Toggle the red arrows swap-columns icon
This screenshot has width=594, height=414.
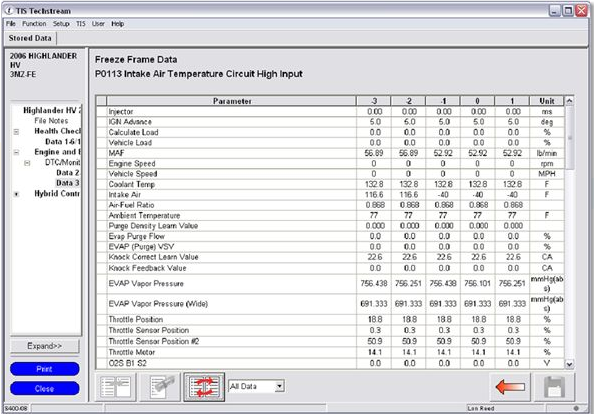tap(204, 387)
